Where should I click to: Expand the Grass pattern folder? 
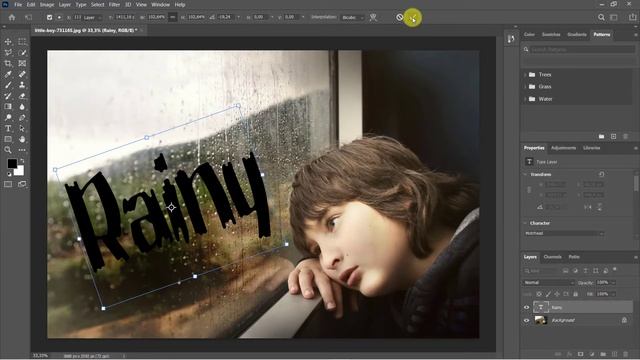coord(525,87)
